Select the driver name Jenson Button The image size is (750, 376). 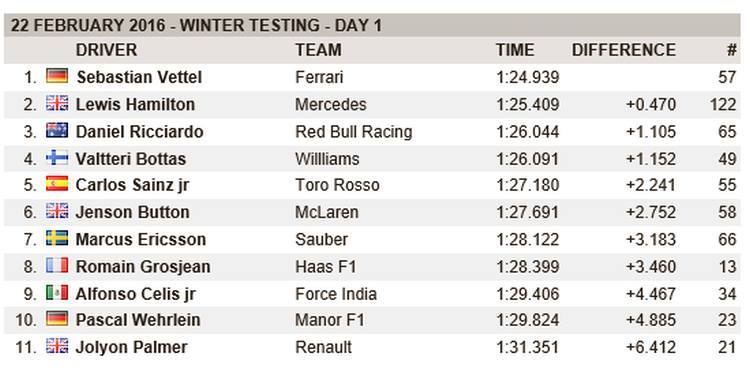click(x=132, y=212)
